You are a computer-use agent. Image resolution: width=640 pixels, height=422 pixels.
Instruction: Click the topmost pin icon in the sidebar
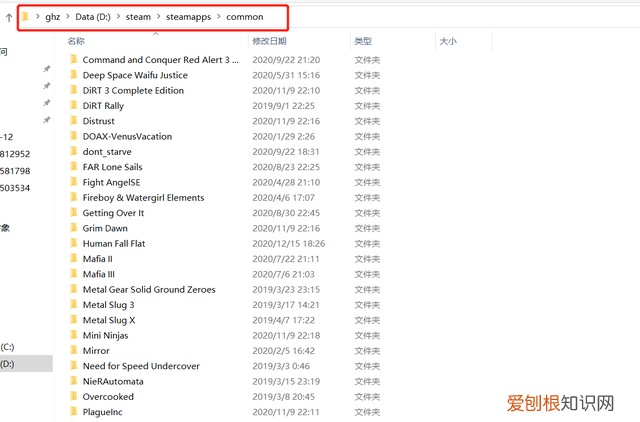pyautogui.click(x=46, y=69)
